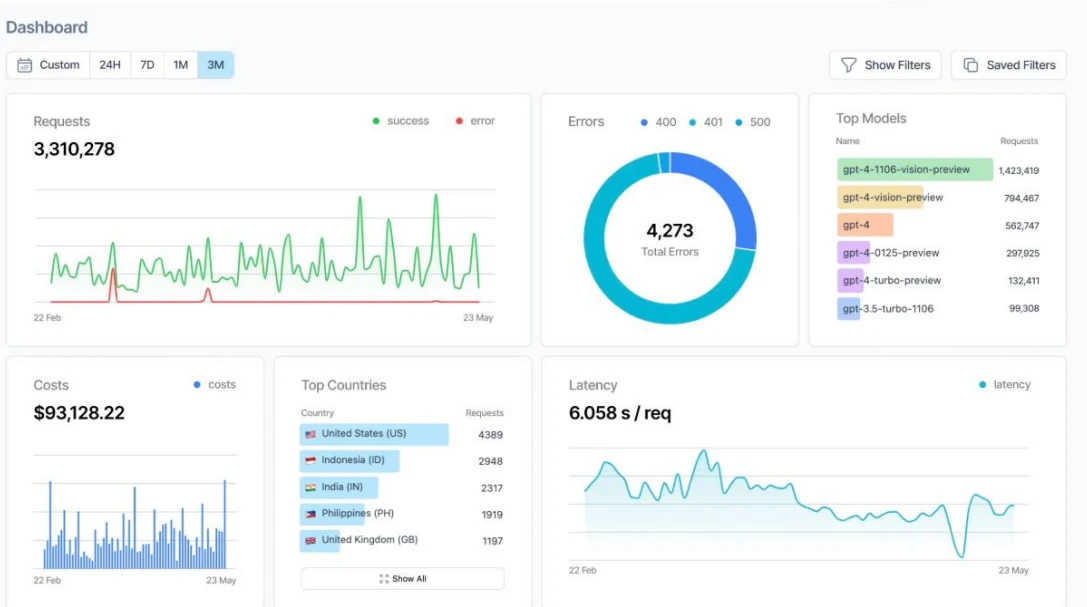Viewport: 1087px width, 607px height.
Task: Click the United Kingdom flag icon
Action: 310,540
